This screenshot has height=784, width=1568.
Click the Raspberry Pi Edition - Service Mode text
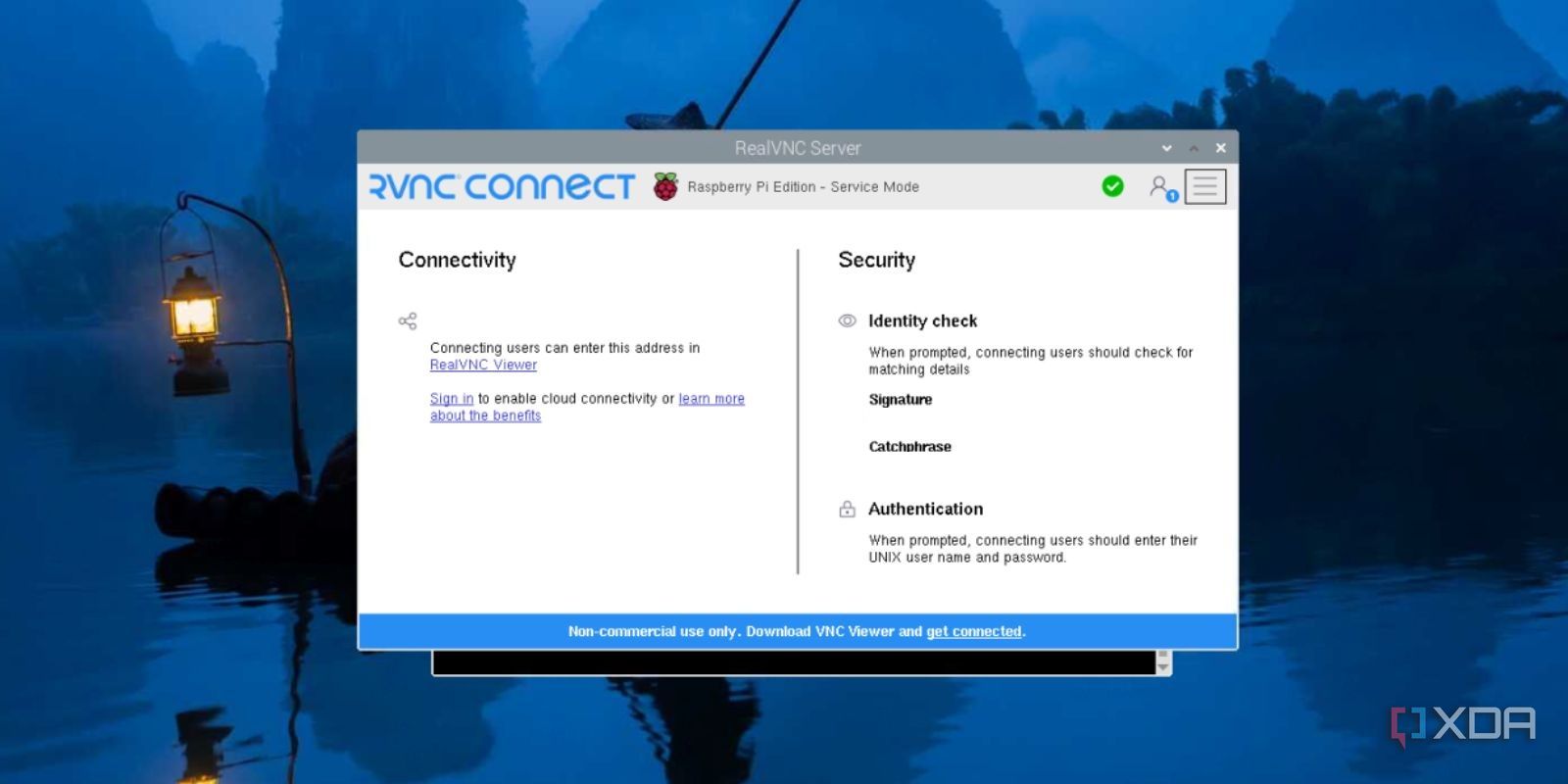click(x=804, y=186)
